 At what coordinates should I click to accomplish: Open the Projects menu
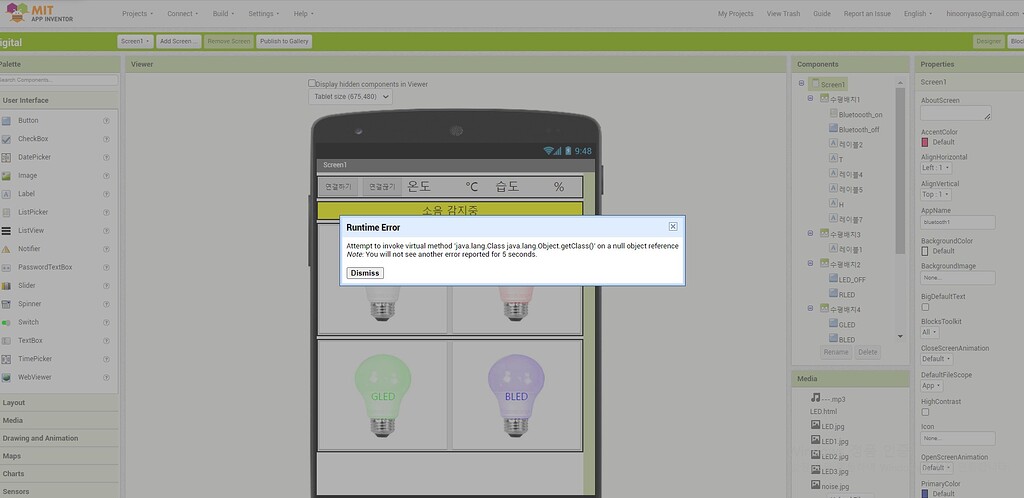coord(137,14)
